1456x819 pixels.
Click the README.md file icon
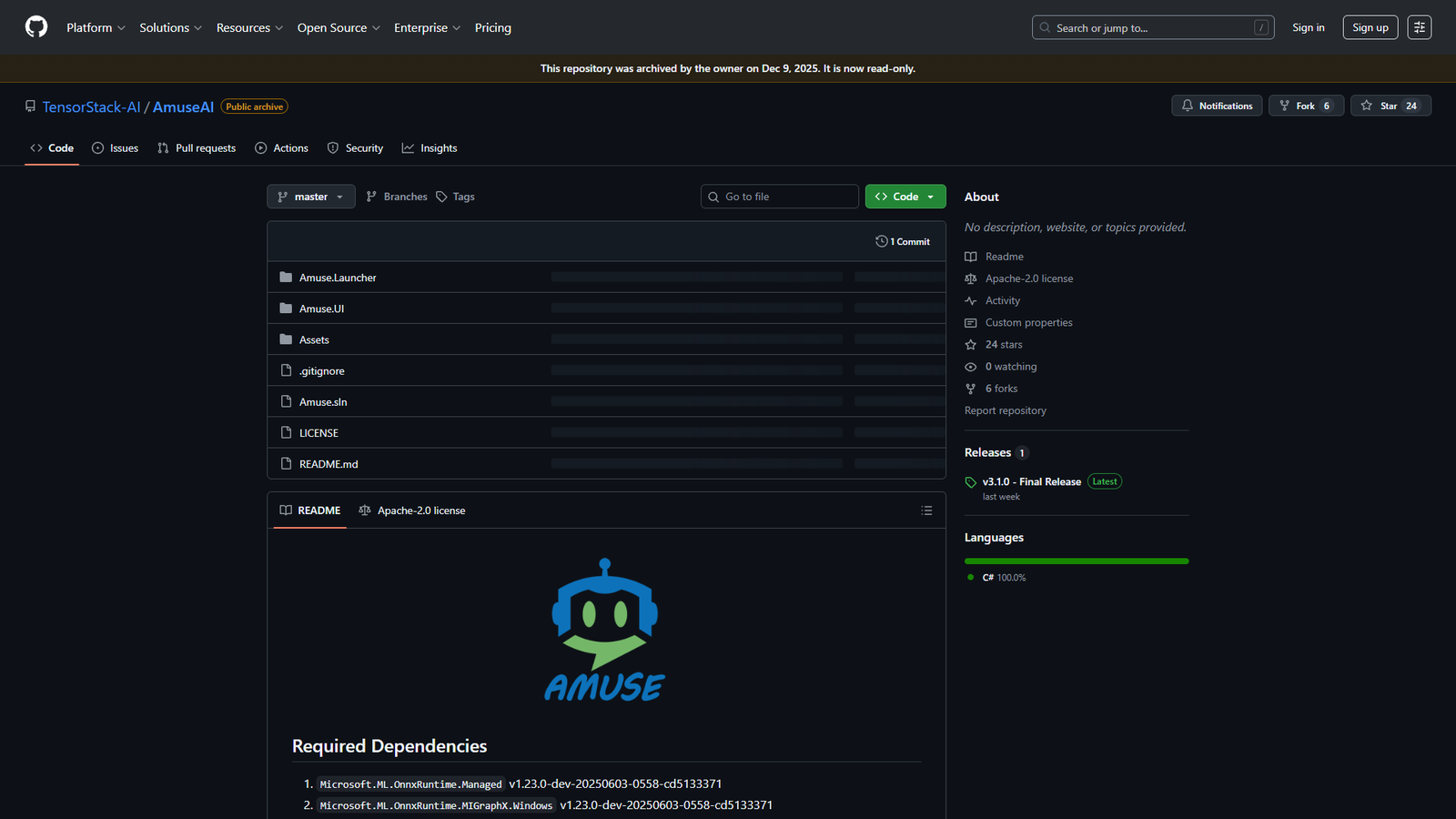pyautogui.click(x=286, y=463)
